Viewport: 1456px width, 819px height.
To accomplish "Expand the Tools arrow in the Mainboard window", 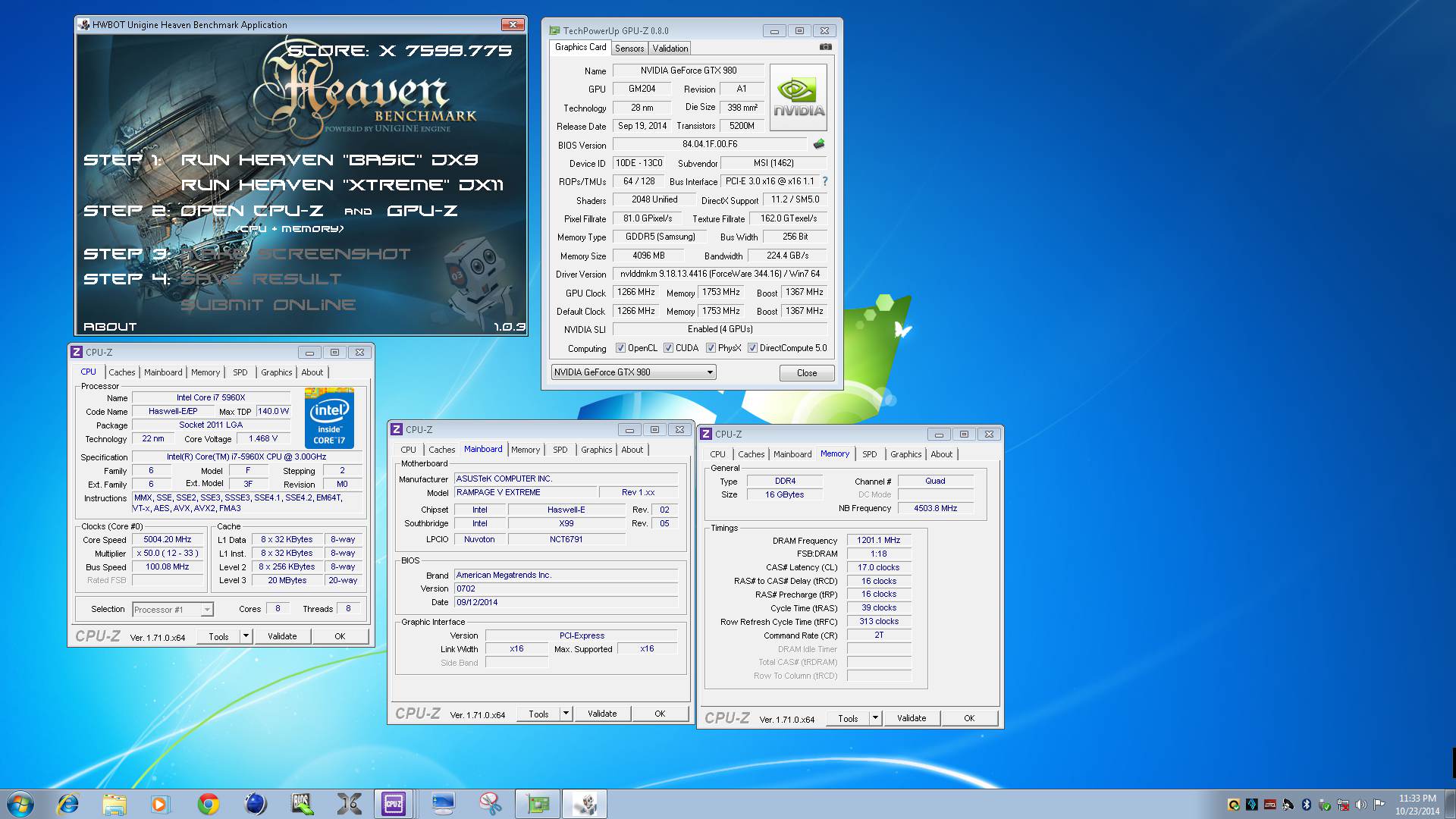I will pyautogui.click(x=566, y=714).
